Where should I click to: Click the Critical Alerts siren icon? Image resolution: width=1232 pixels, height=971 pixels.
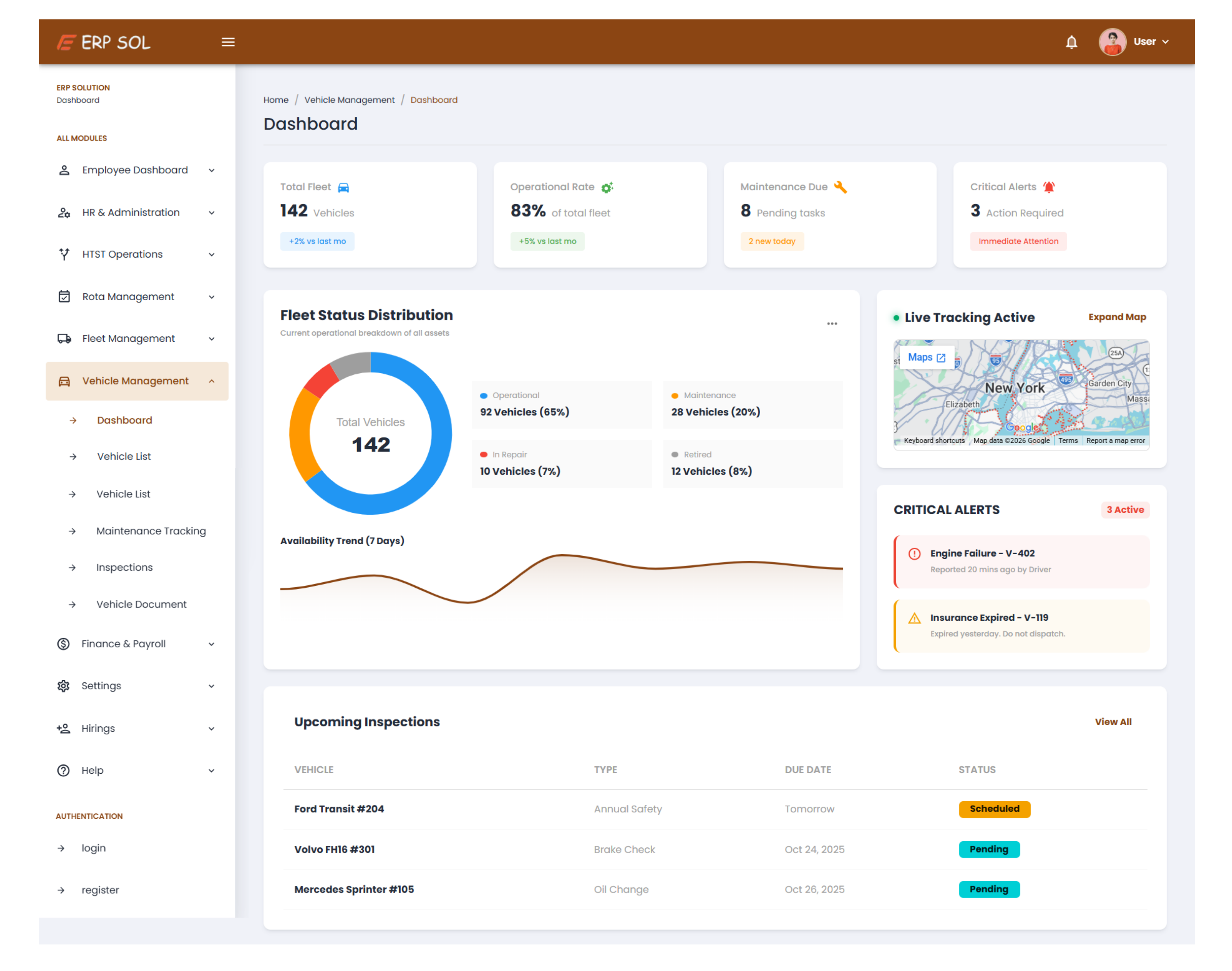pyautogui.click(x=1048, y=187)
